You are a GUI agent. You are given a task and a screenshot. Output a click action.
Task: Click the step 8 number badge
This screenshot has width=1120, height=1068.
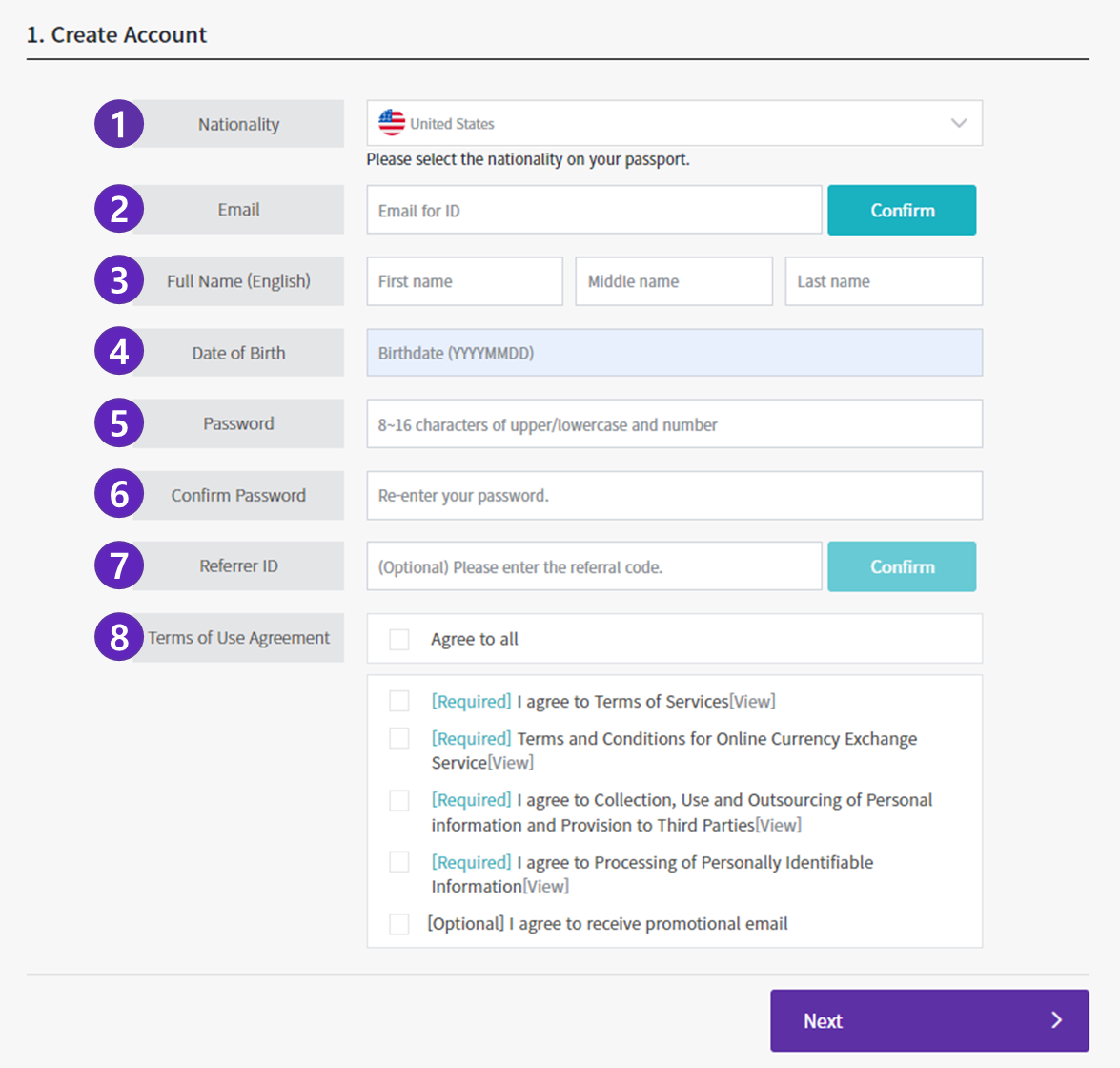point(119,637)
